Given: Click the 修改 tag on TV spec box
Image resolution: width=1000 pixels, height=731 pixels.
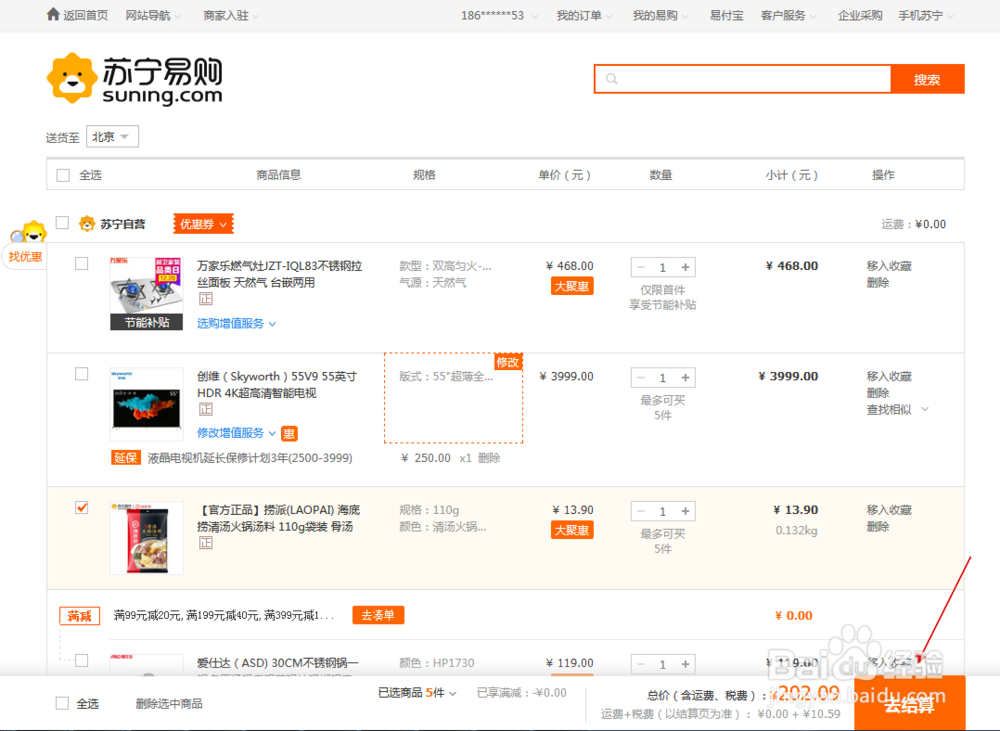Looking at the screenshot, I should click(x=508, y=362).
